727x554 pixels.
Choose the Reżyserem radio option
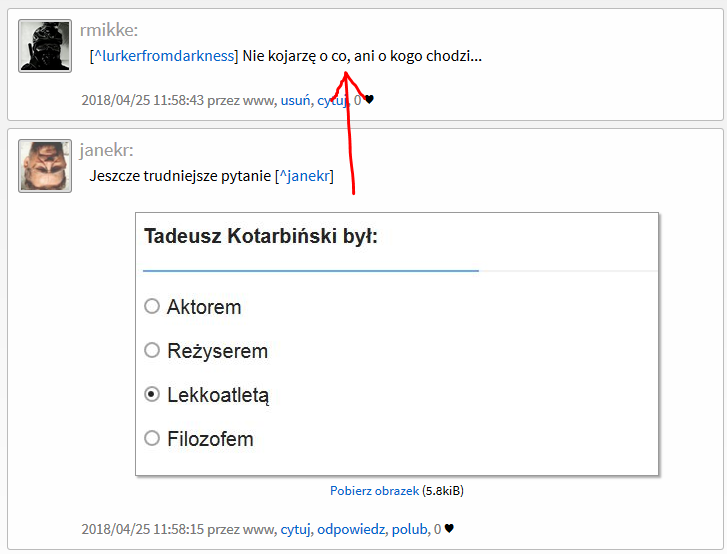152,350
